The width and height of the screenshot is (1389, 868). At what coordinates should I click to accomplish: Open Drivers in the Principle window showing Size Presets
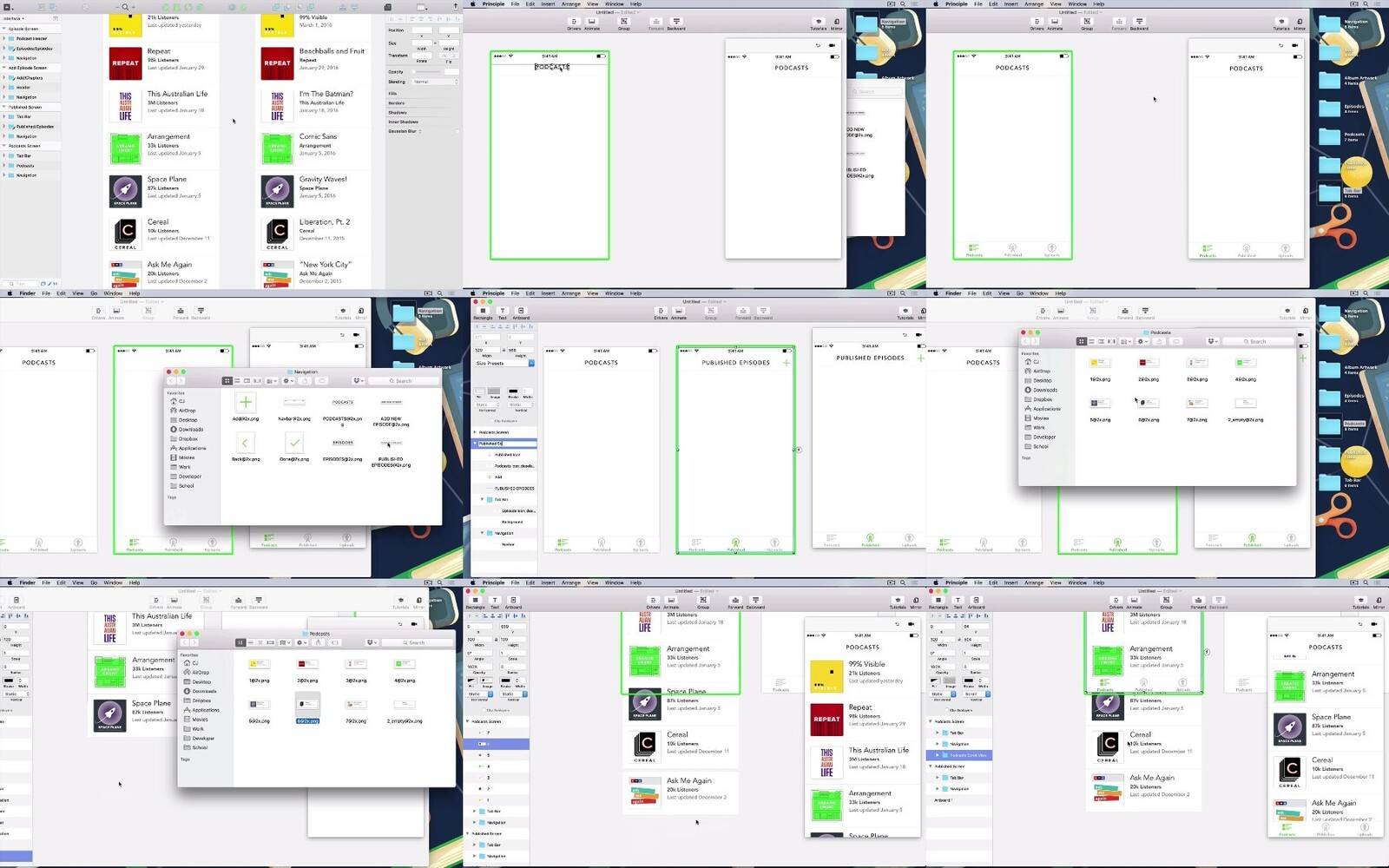pyautogui.click(x=661, y=312)
